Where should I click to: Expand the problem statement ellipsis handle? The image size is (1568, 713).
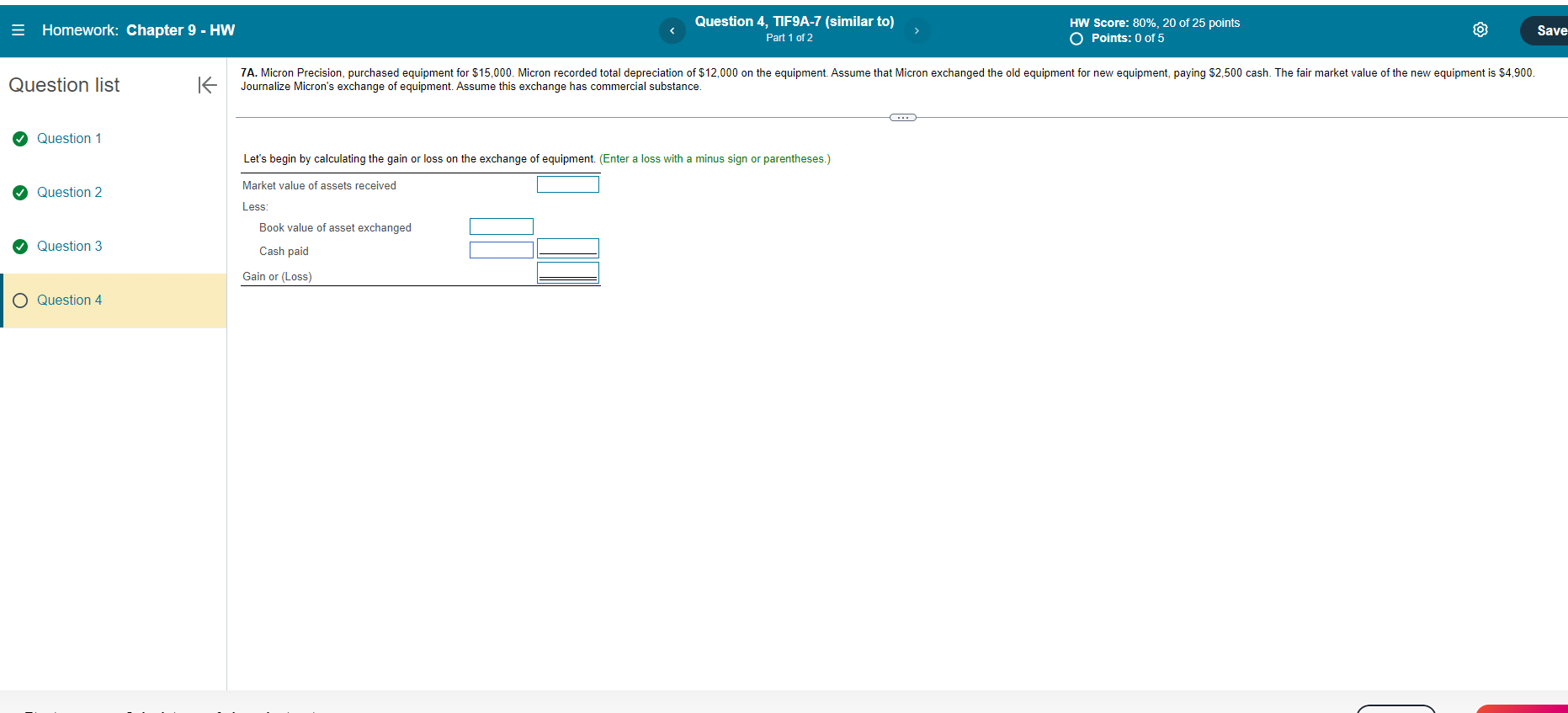(902, 117)
